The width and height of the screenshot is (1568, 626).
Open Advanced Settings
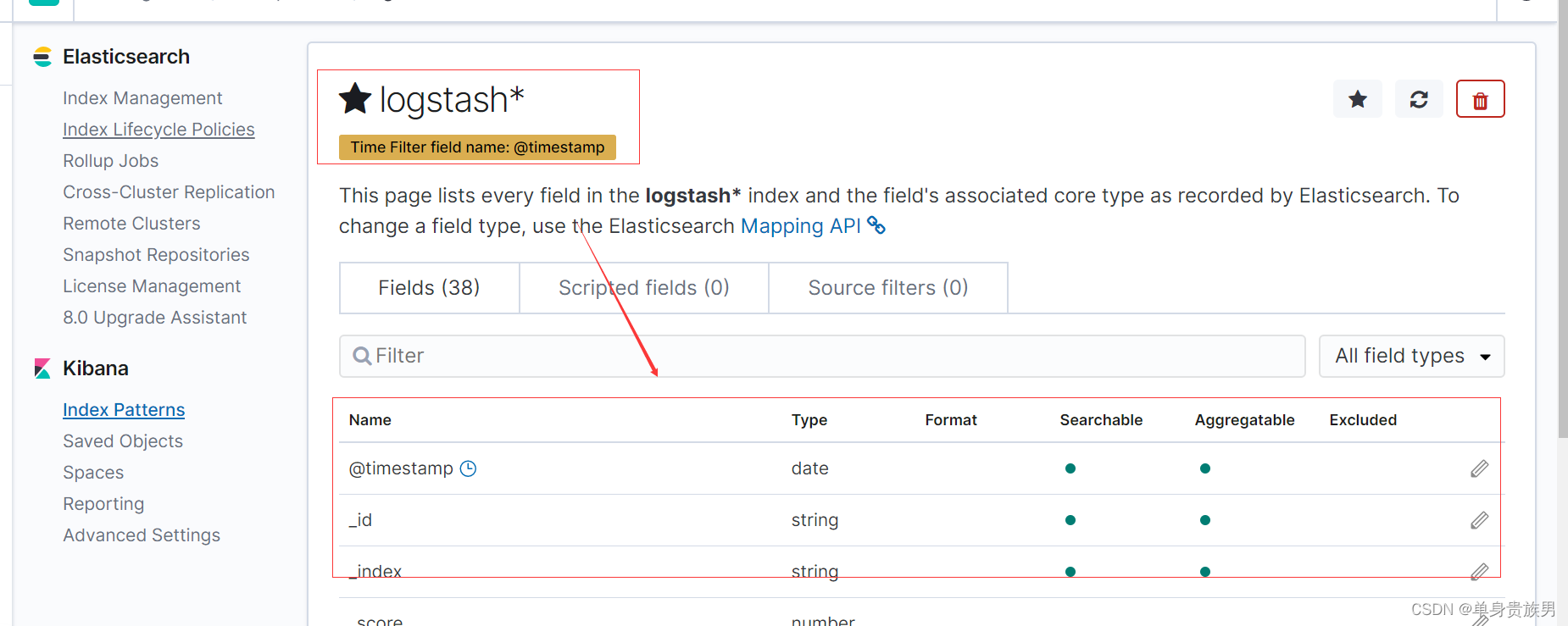(142, 535)
